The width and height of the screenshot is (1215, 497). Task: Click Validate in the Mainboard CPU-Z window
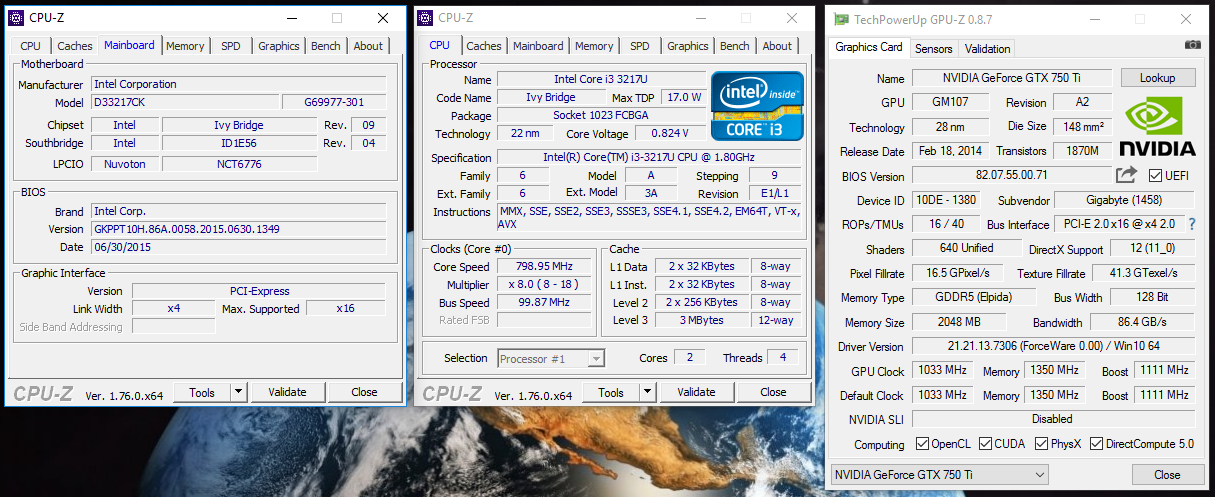(288, 392)
